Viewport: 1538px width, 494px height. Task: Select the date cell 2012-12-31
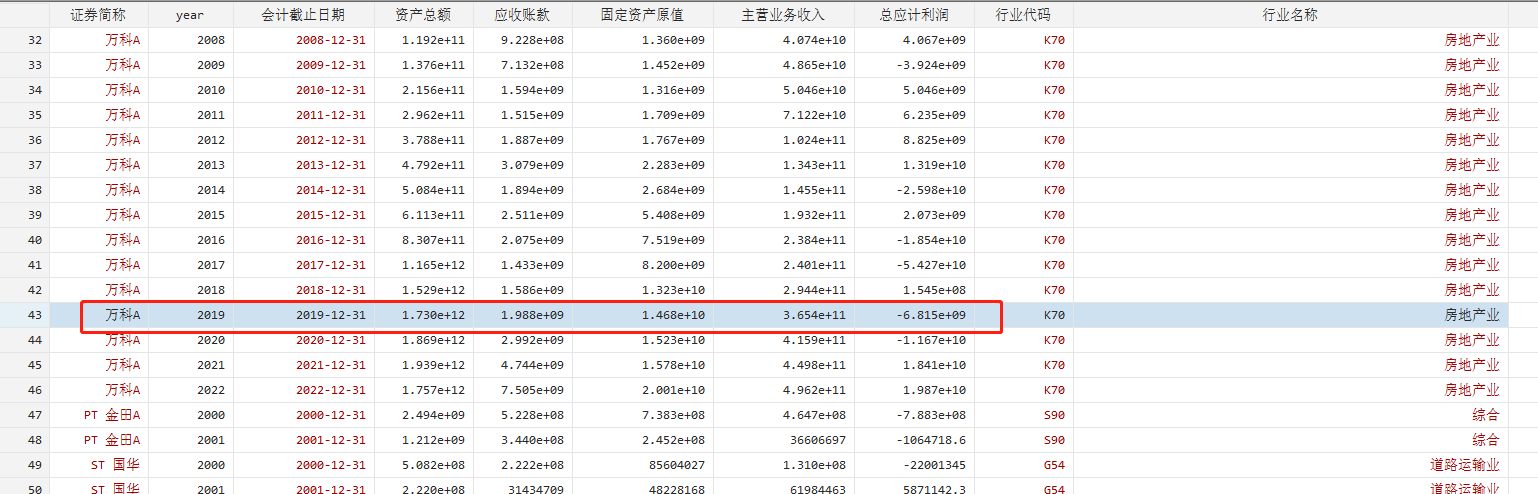point(331,140)
